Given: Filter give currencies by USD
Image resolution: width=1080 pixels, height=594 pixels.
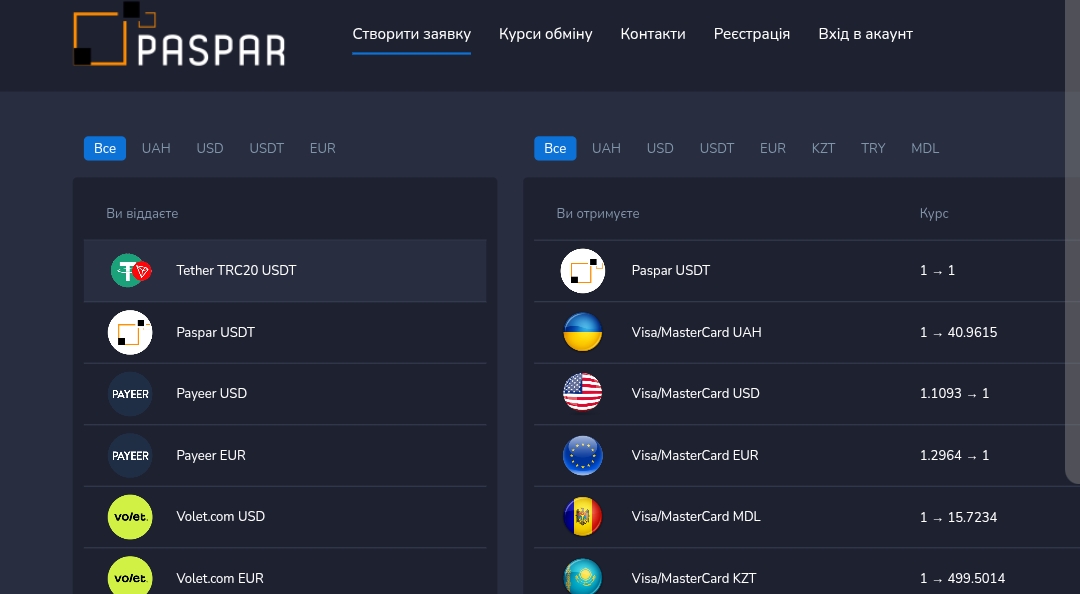Looking at the screenshot, I should 210,148.
